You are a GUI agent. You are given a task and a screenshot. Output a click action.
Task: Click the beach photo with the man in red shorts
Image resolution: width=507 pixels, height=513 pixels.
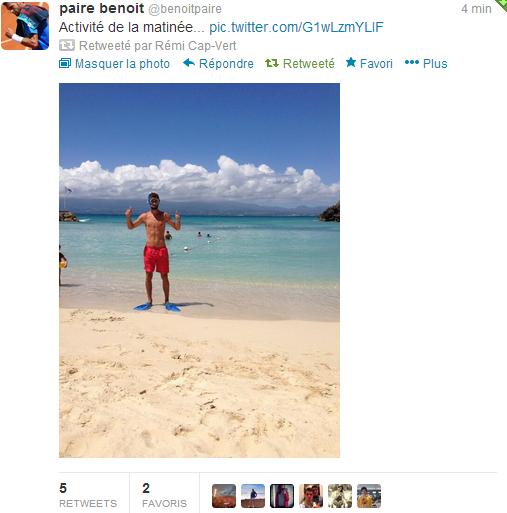(199, 270)
